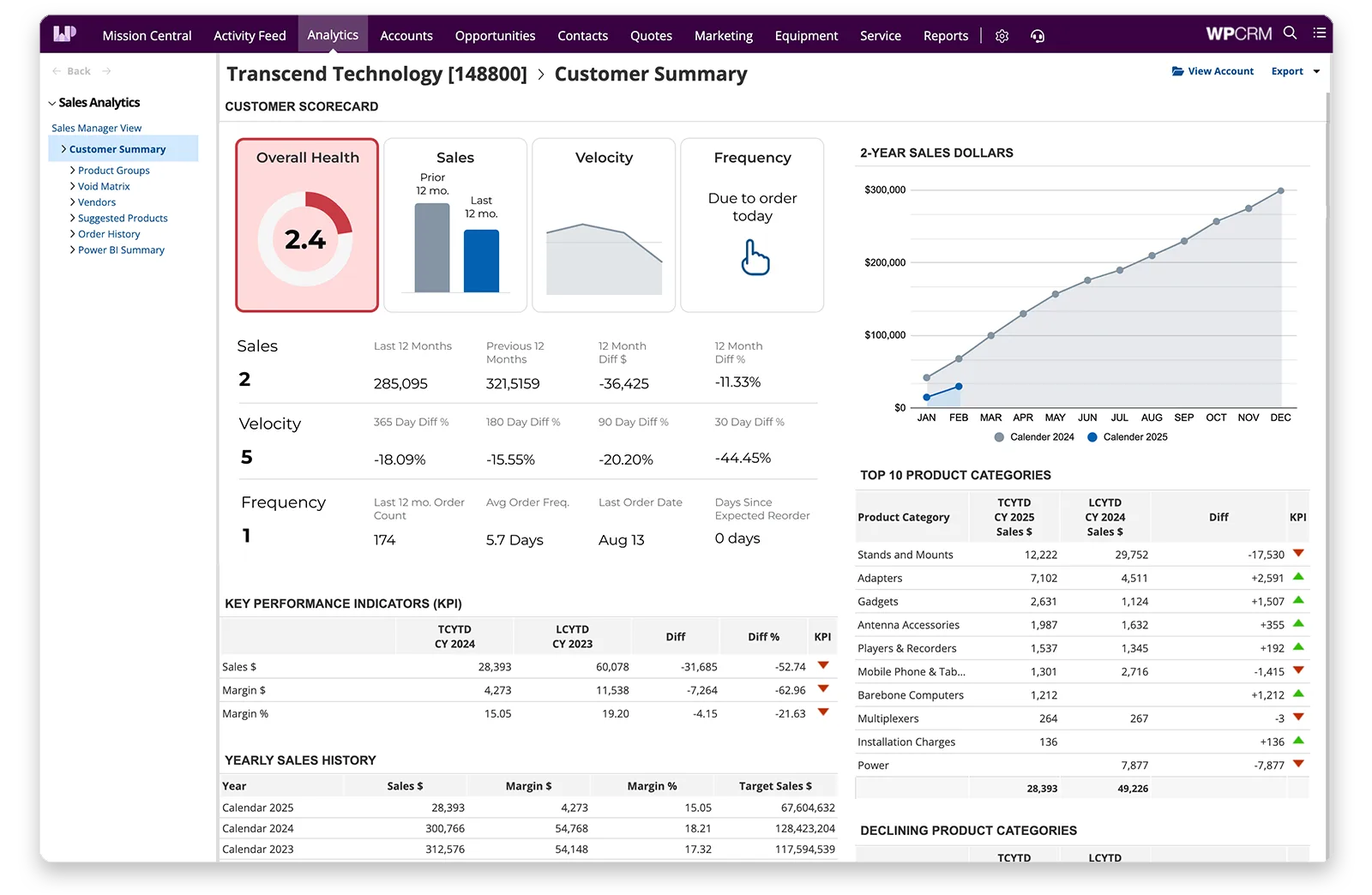This screenshot has width=1372, height=895.
Task: Select the Overall Health scorecard card
Action: [307, 225]
